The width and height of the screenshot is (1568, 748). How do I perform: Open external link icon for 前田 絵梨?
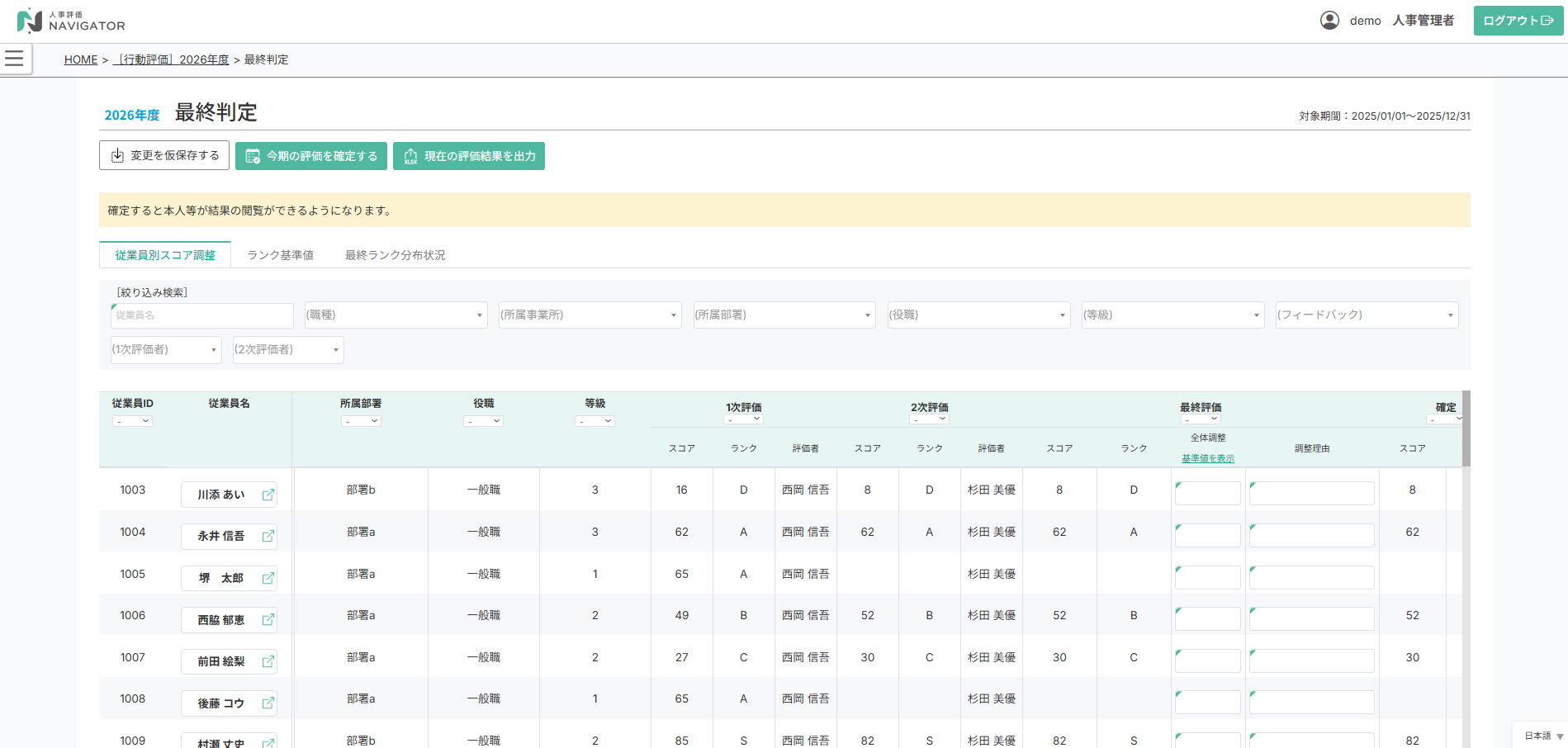point(268,661)
